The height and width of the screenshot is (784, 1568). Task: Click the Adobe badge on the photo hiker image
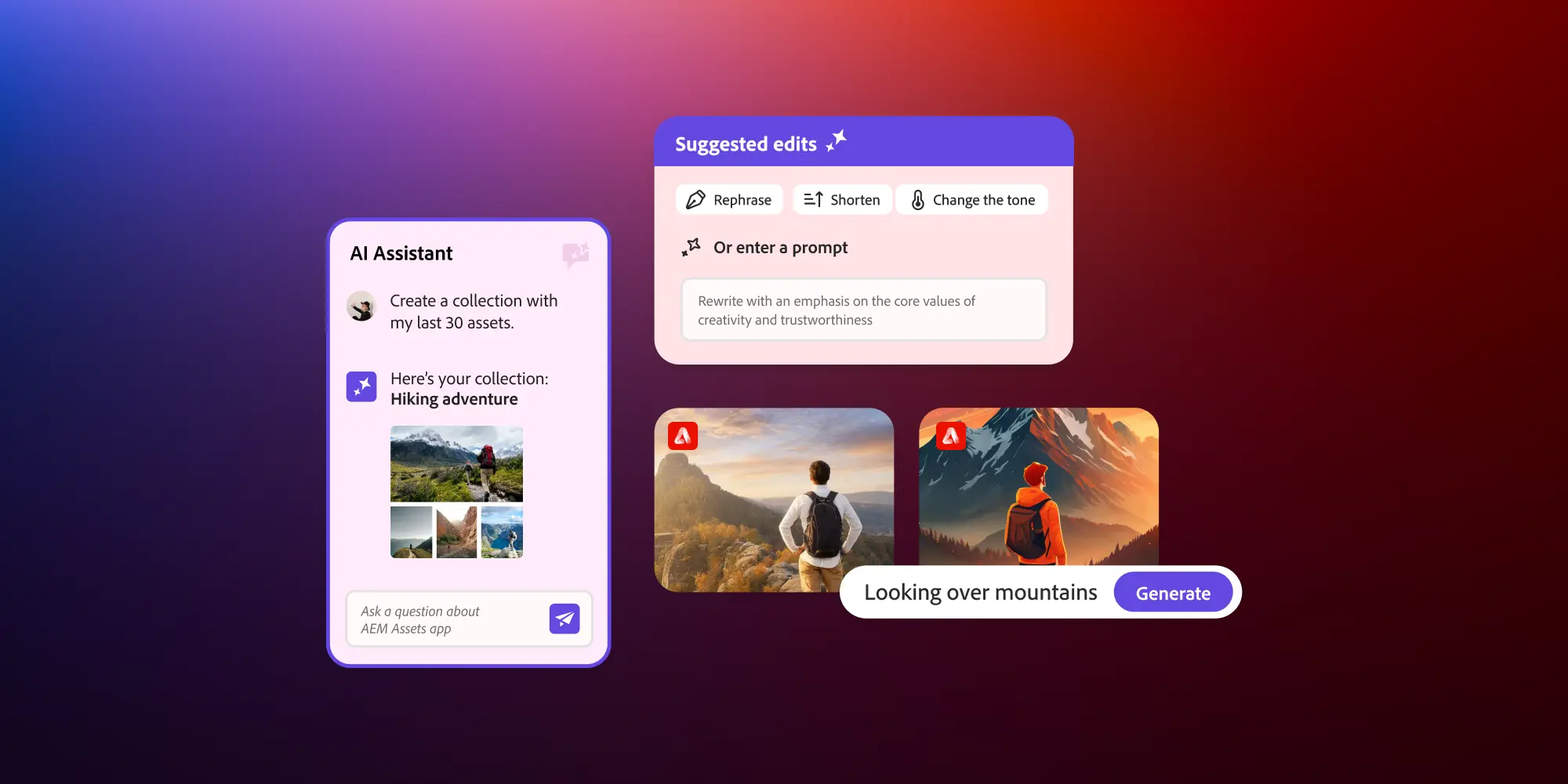pos(683,436)
